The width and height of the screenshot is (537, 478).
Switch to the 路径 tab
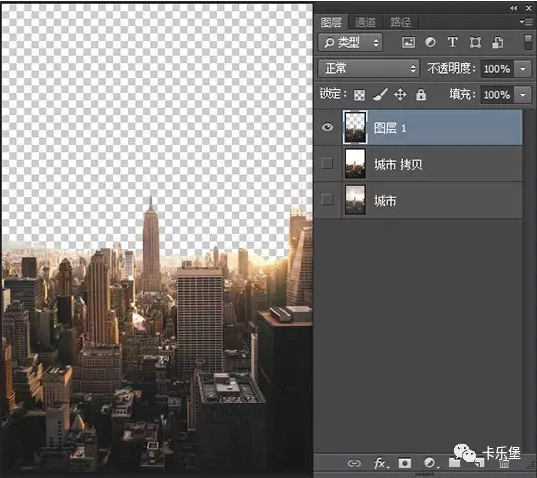[x=400, y=22]
